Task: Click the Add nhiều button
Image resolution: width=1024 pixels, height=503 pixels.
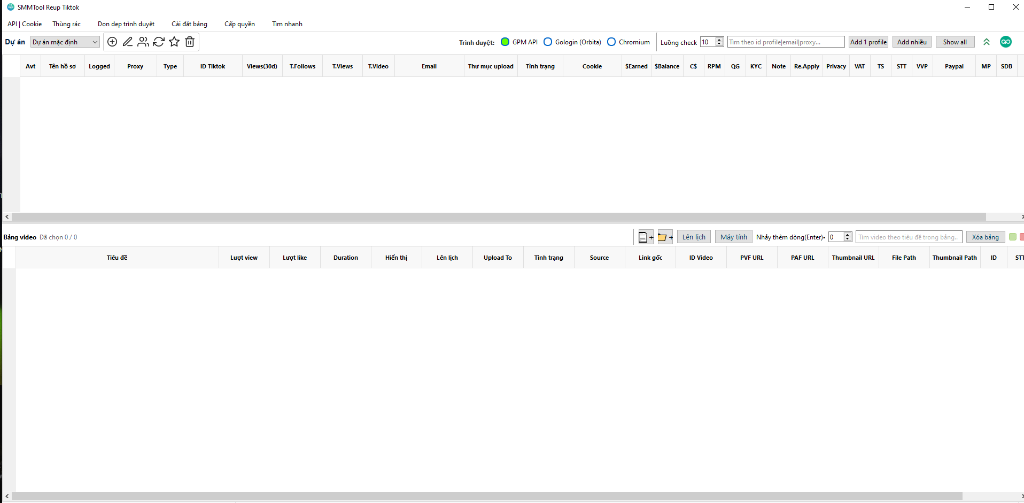Action: (x=912, y=42)
